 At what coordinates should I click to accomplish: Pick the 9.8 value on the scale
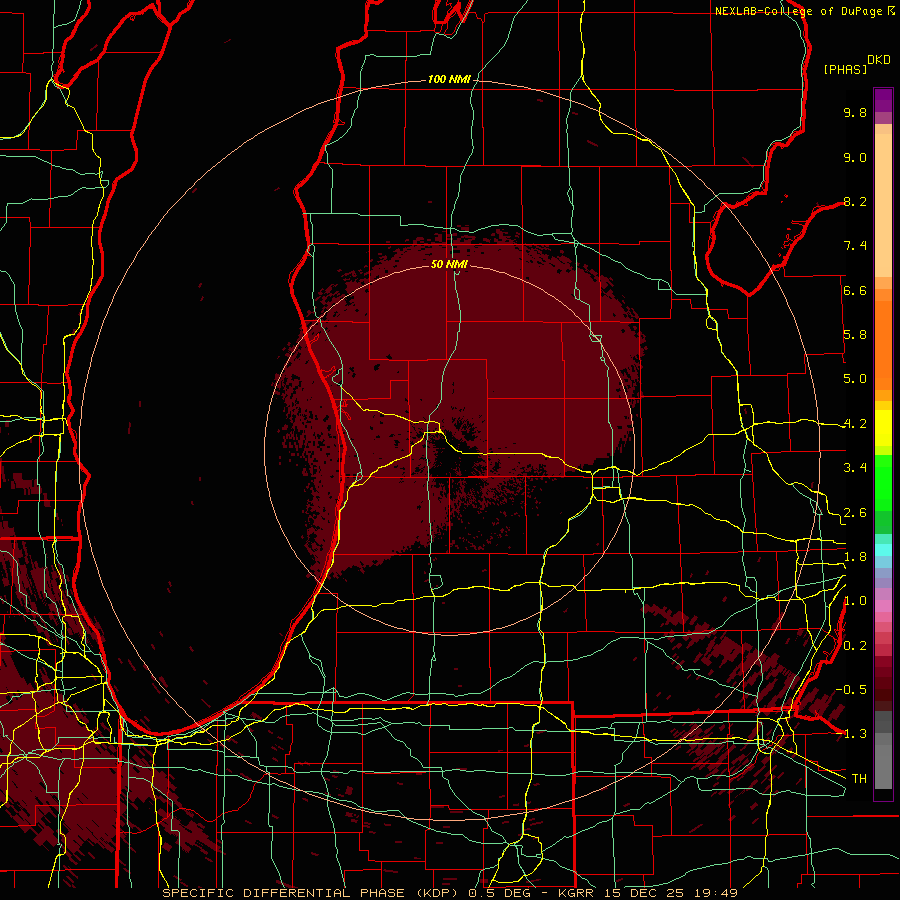[x=855, y=112]
